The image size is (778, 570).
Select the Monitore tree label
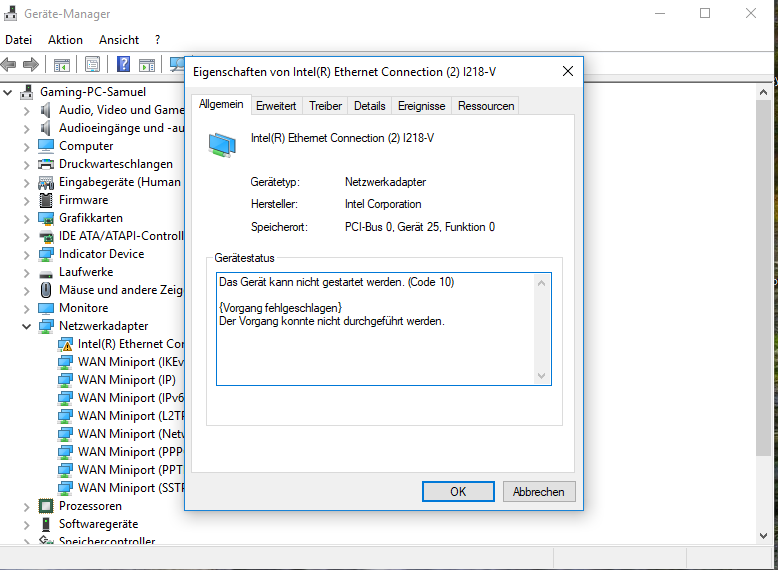click(84, 308)
